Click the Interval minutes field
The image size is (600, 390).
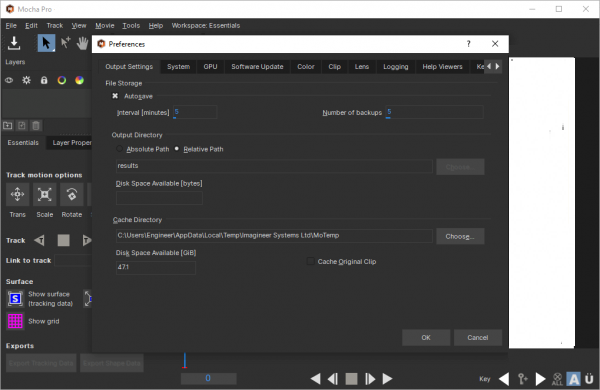pyautogui.click(x=195, y=112)
